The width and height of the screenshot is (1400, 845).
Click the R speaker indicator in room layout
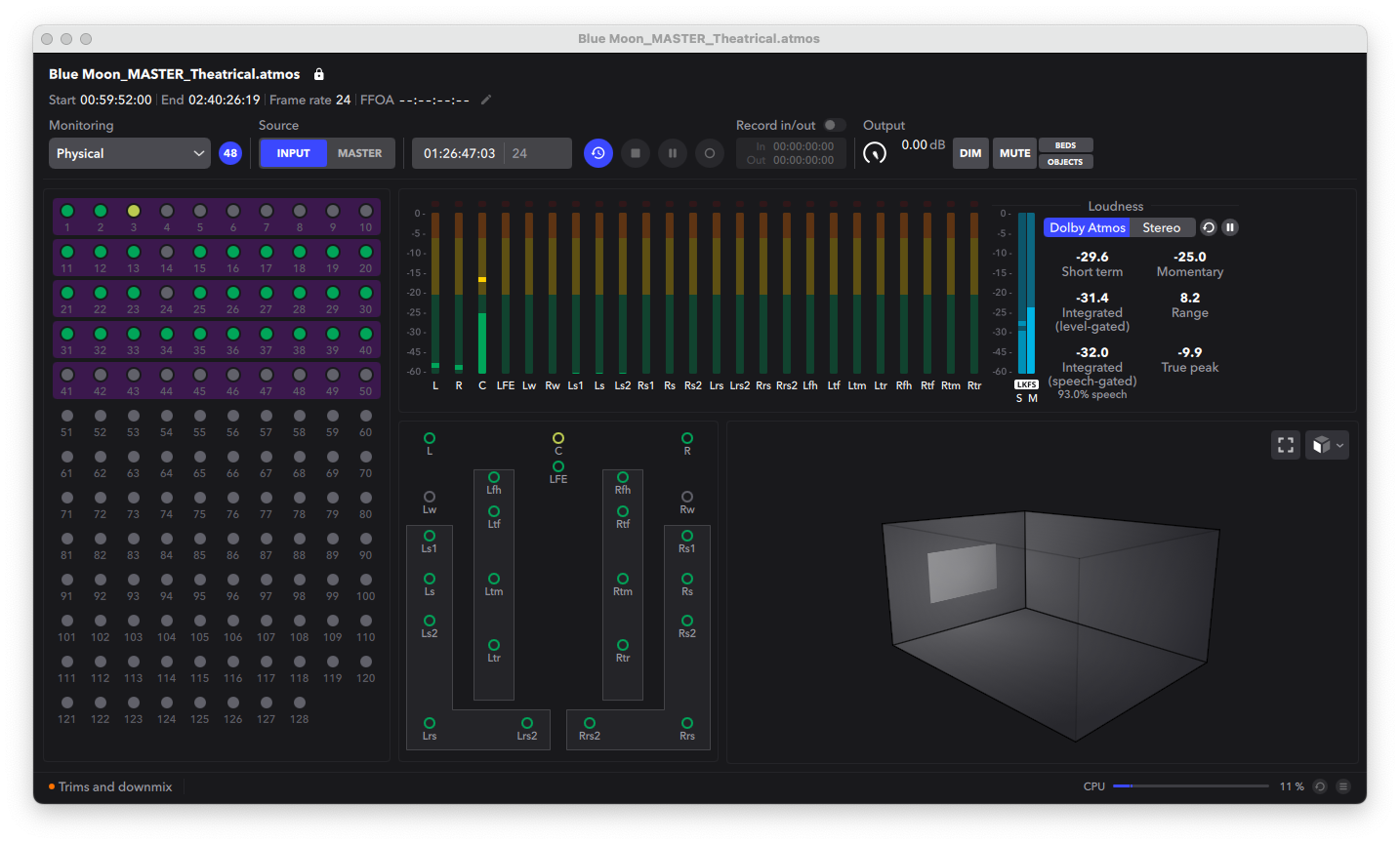click(x=687, y=438)
